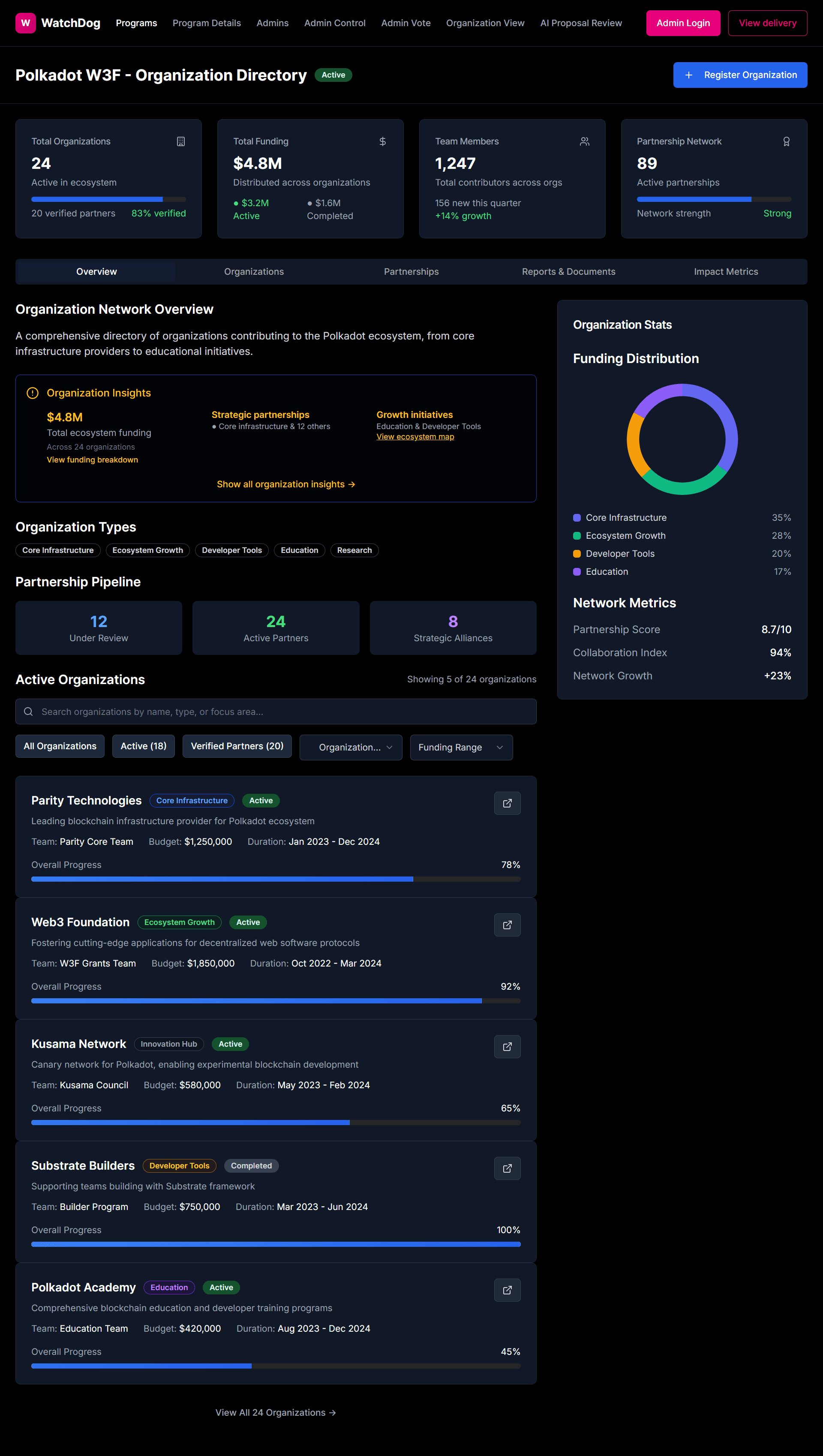Open the Funding Range dropdown
Screen dimensions: 823x1456
coord(461,747)
